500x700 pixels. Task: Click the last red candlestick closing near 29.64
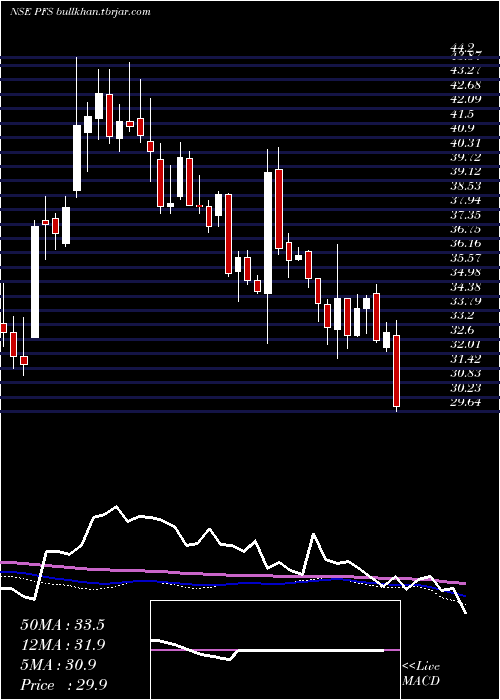396,371
